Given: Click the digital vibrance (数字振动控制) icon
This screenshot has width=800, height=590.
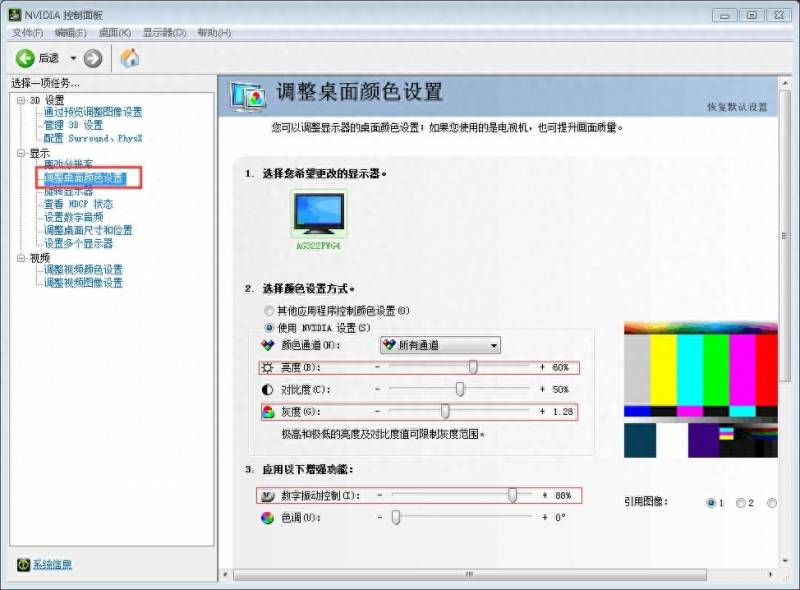Looking at the screenshot, I should click(x=267, y=496).
